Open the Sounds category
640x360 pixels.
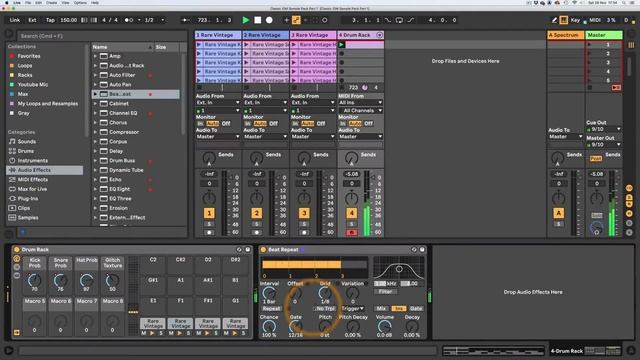pos(27,142)
